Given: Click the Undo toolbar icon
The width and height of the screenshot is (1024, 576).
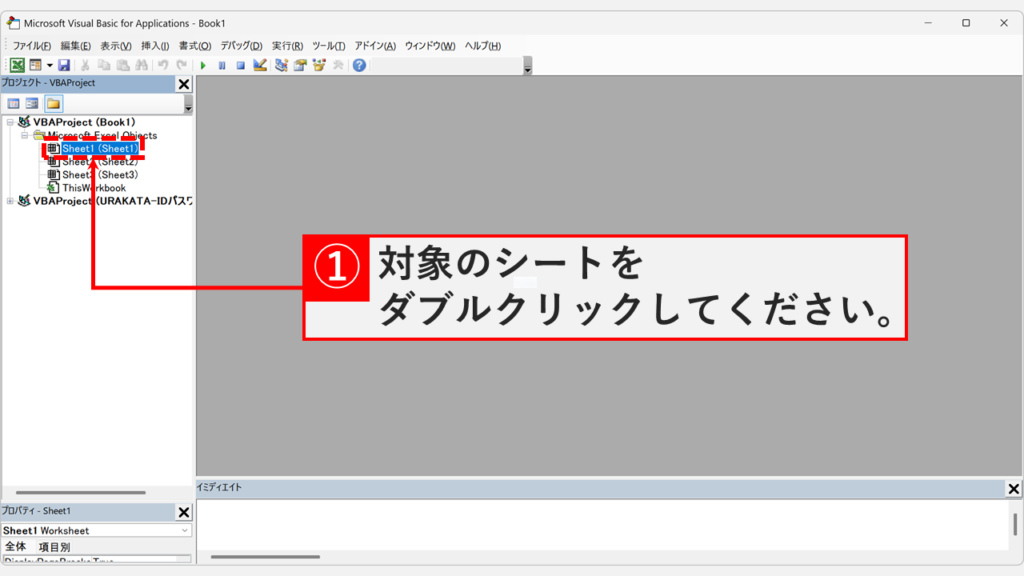Looking at the screenshot, I should [x=163, y=65].
